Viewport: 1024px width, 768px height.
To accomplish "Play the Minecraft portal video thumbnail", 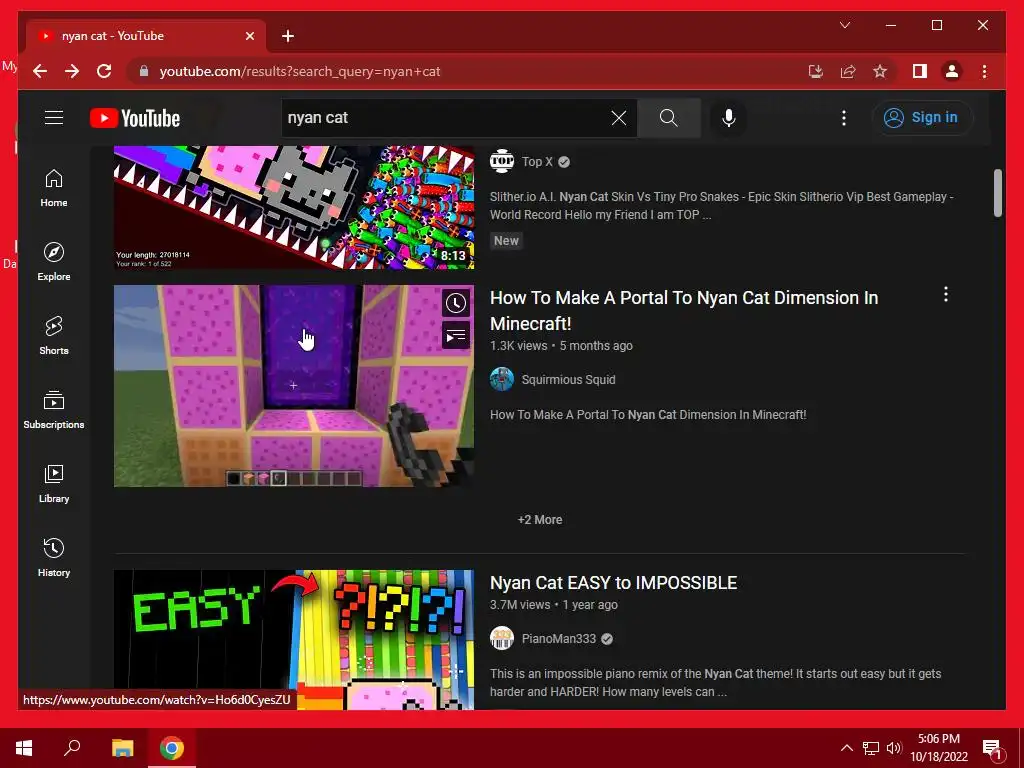I will 294,385.
